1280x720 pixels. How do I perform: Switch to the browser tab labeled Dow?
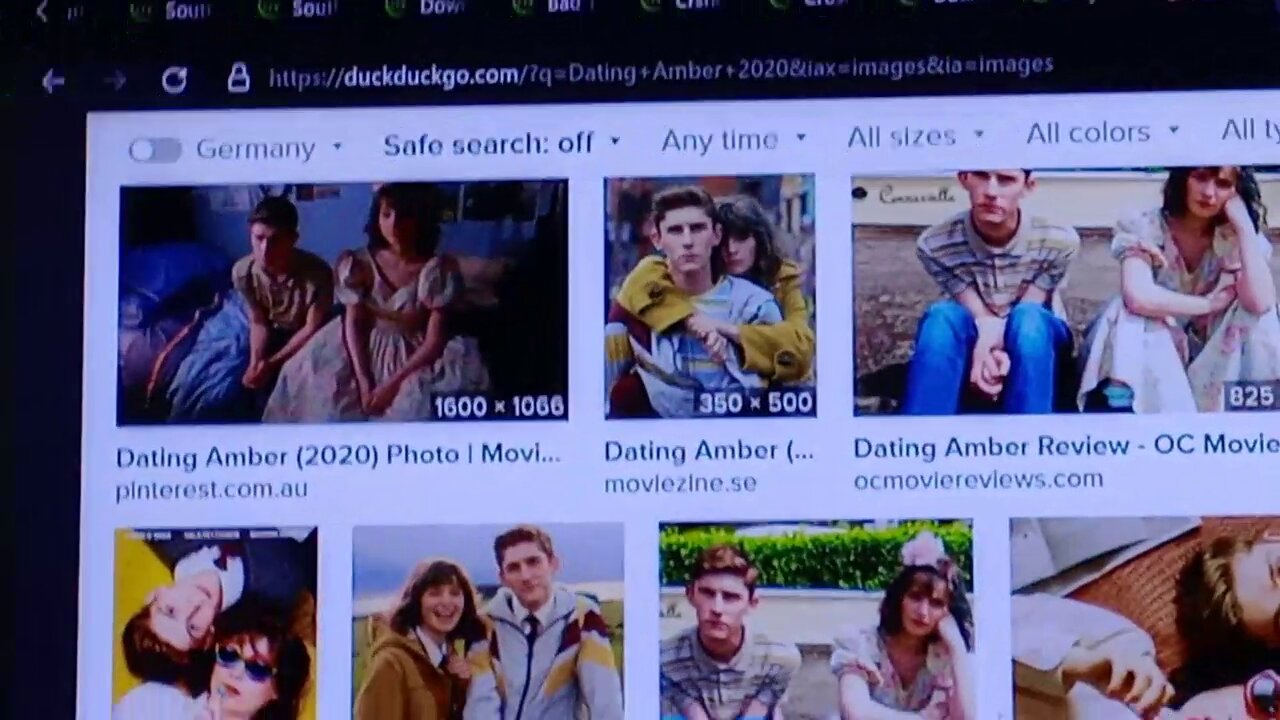pyautogui.click(x=425, y=8)
